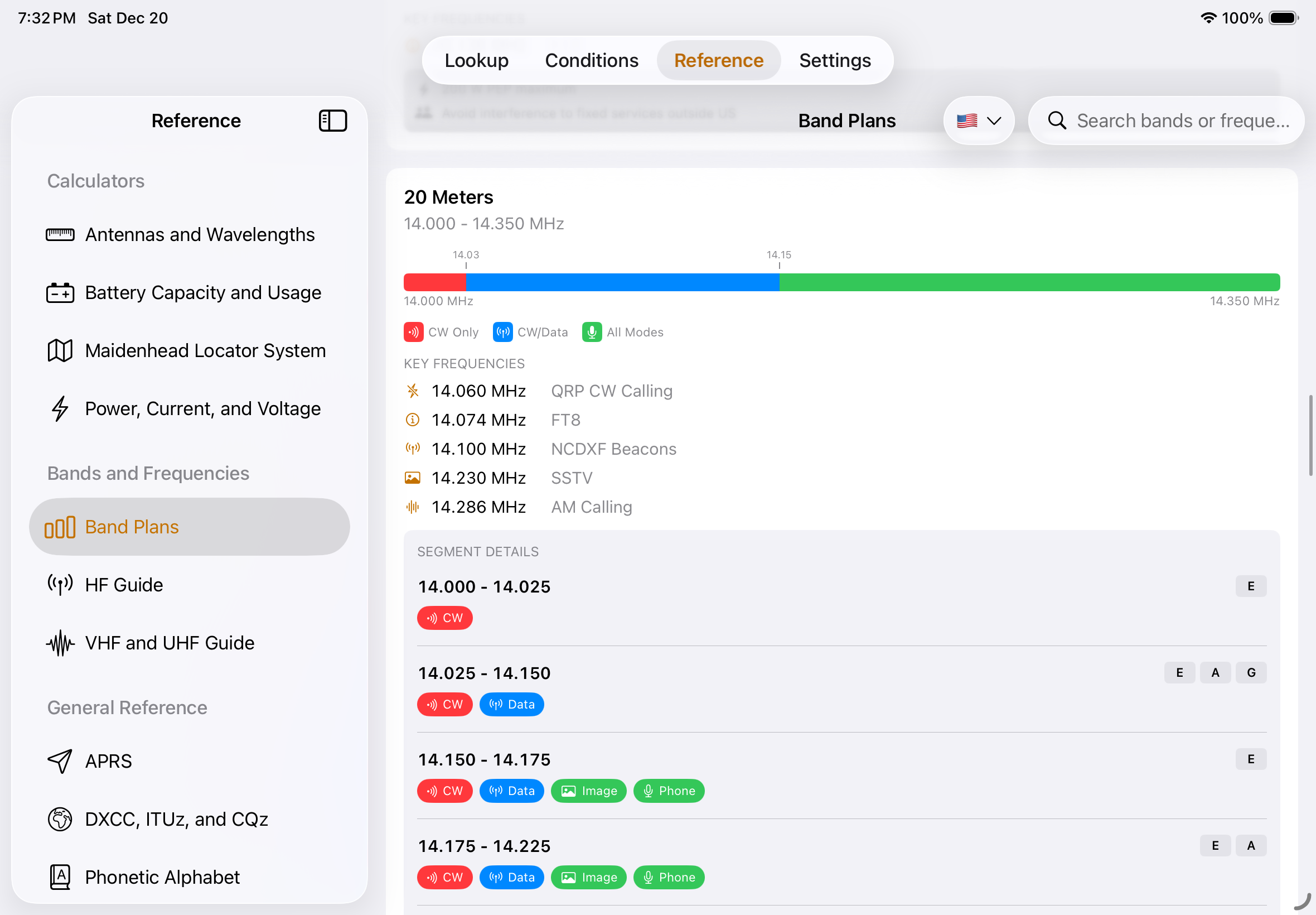Open the Lookup tab
Viewport: 1316px width, 915px height.
click(x=476, y=60)
